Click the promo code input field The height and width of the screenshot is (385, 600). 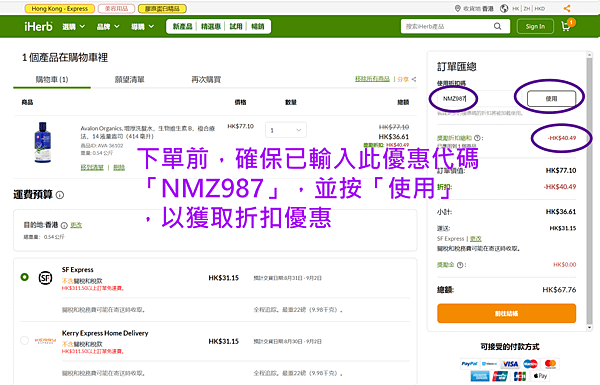point(474,99)
